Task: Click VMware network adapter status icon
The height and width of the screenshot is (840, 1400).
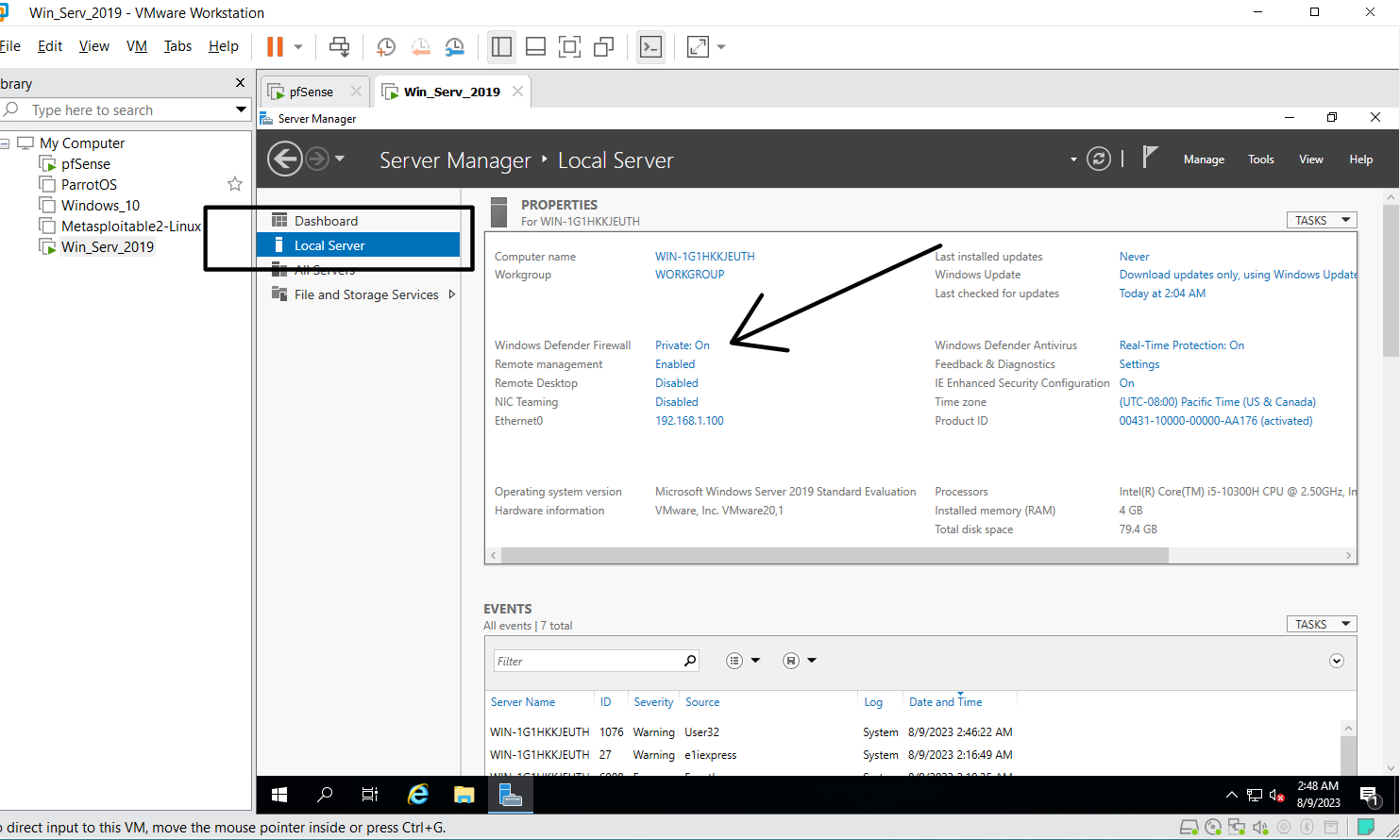Action: click(1237, 828)
